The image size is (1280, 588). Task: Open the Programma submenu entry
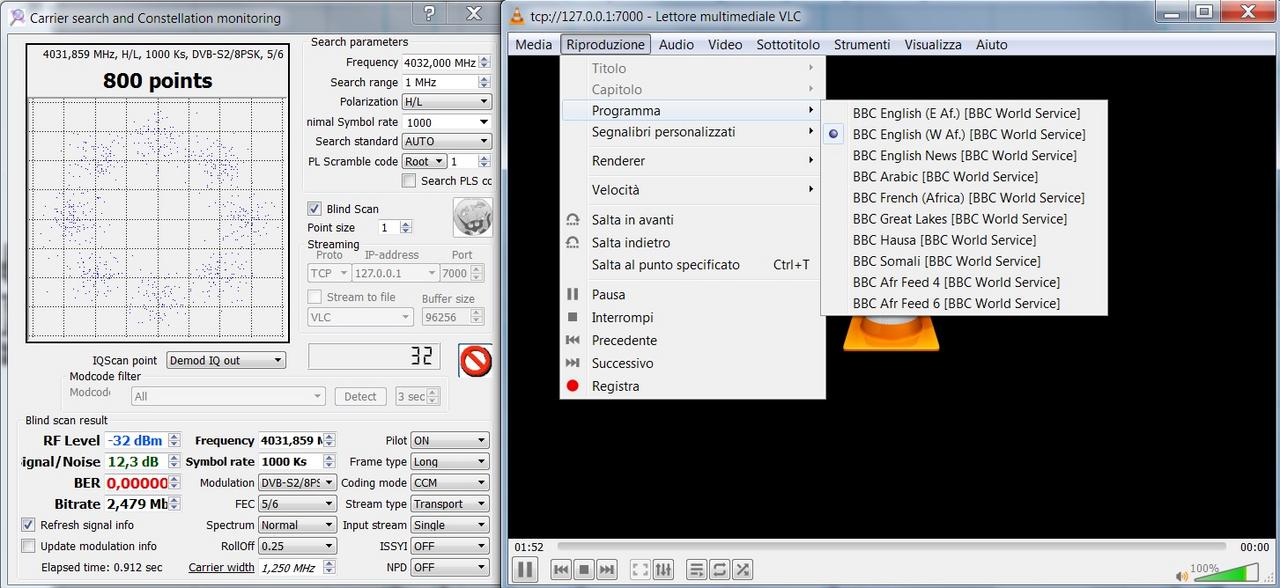click(691, 111)
